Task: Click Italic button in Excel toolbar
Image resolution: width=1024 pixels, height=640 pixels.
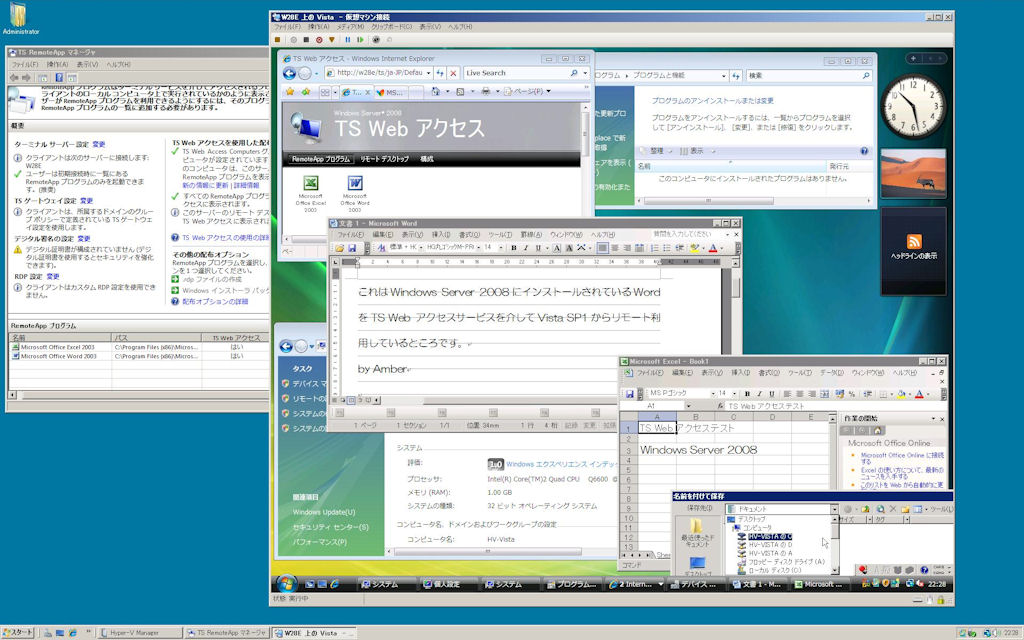Action: pyautogui.click(x=759, y=394)
